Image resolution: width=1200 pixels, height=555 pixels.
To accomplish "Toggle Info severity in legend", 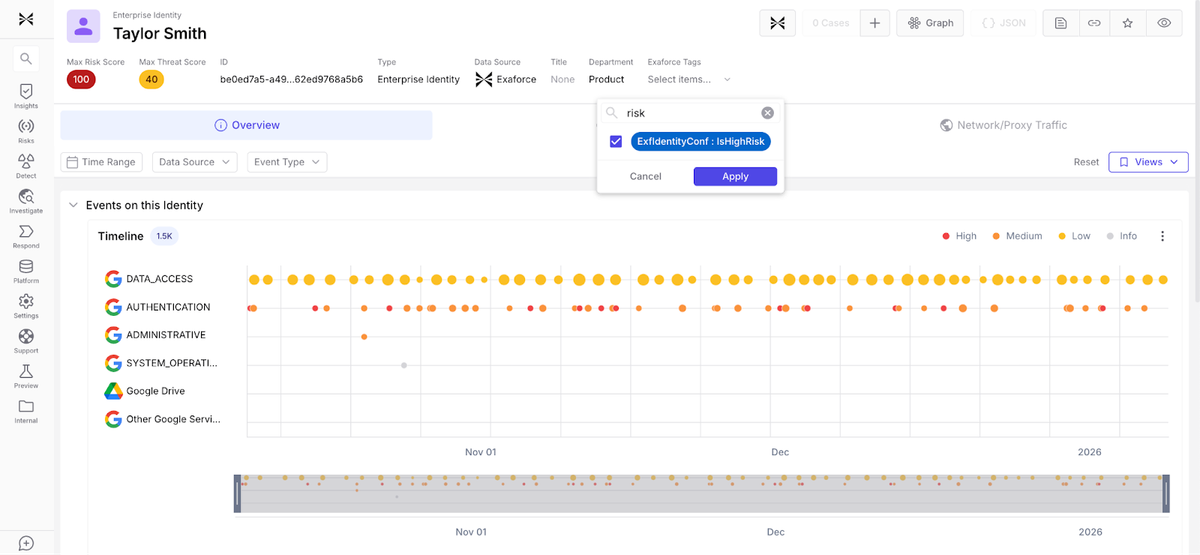I will 1122,236.
